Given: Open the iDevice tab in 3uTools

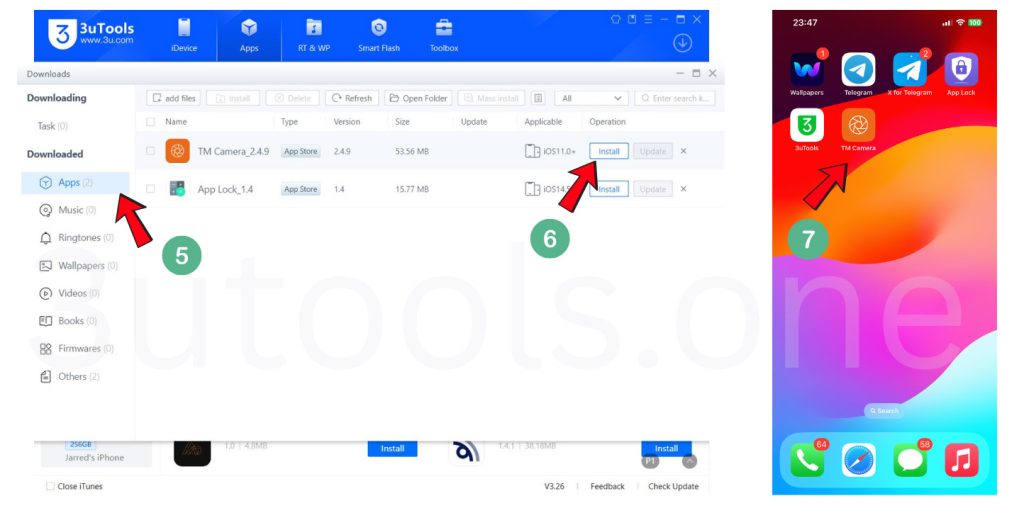Looking at the screenshot, I should click(x=184, y=36).
